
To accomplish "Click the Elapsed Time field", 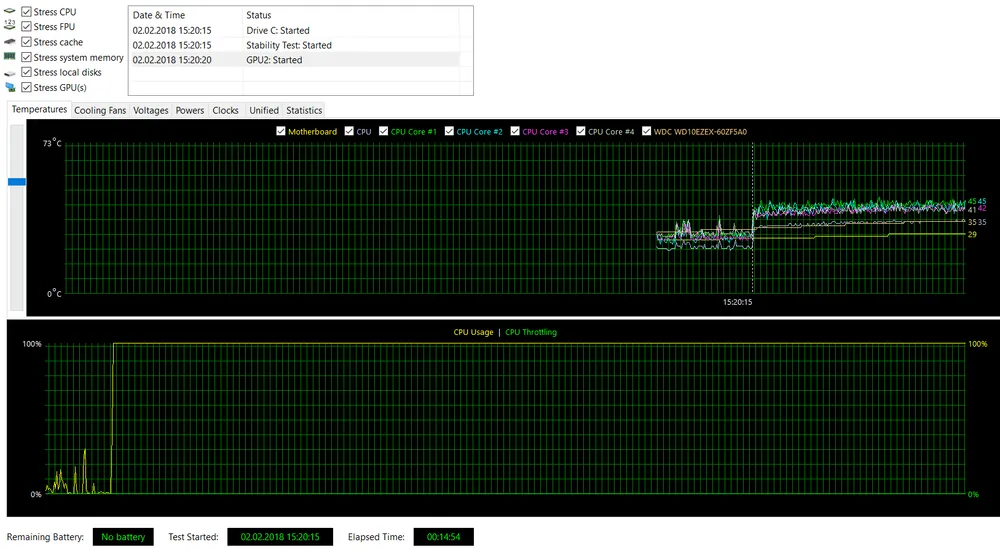I will click(x=443, y=537).
